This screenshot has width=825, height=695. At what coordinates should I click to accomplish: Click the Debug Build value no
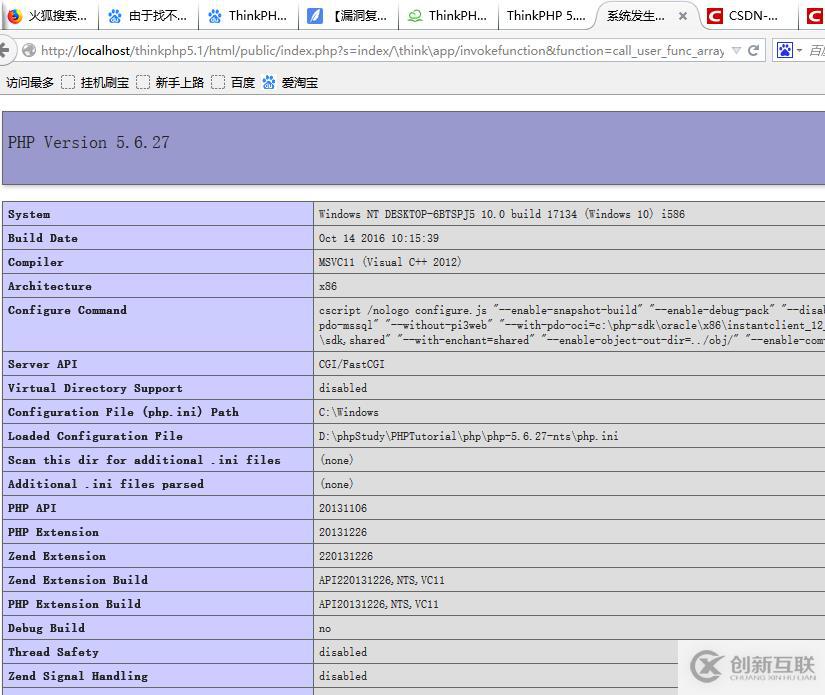click(325, 629)
